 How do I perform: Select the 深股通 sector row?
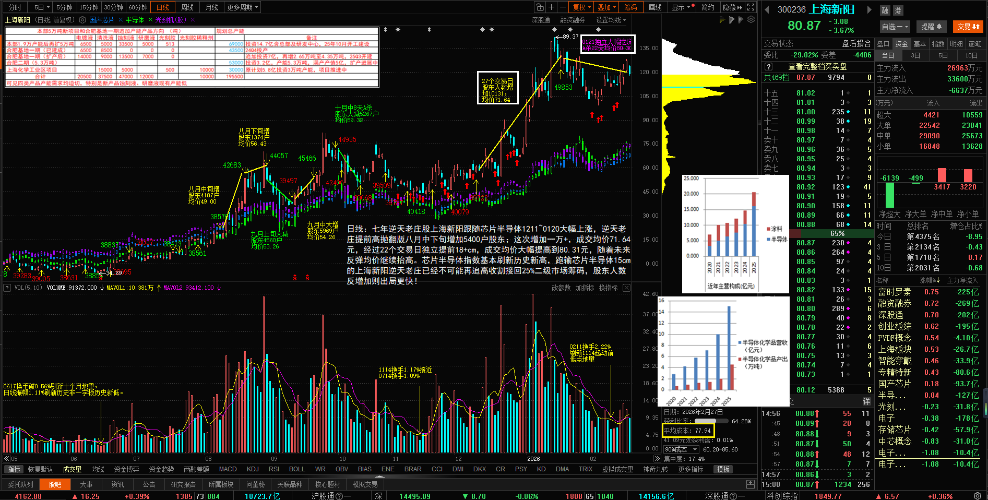tap(929, 314)
